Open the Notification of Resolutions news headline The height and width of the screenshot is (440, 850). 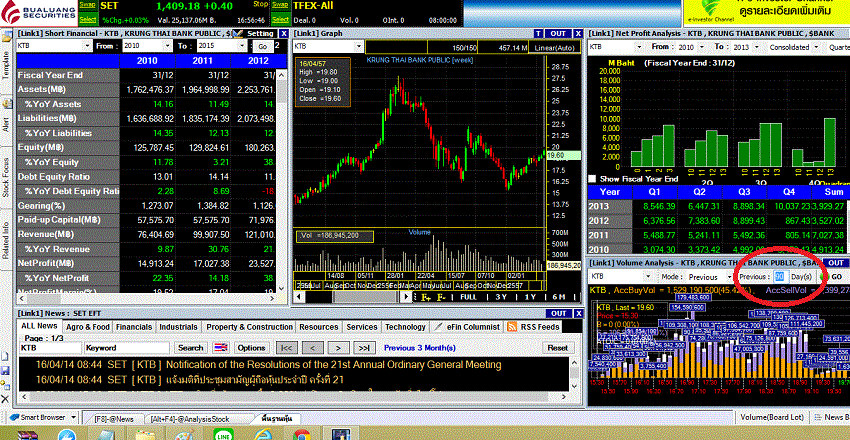coord(334,365)
